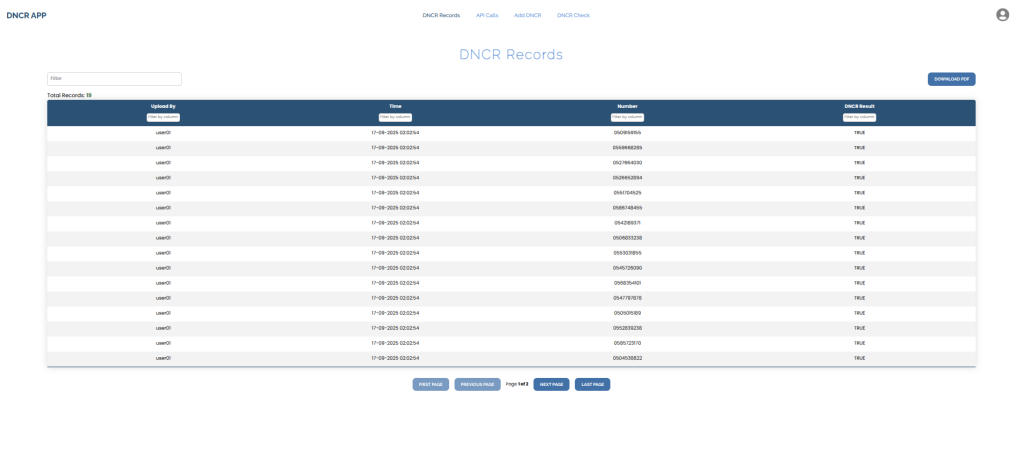Click the First Page button
1024x459 pixels.
click(x=430, y=384)
